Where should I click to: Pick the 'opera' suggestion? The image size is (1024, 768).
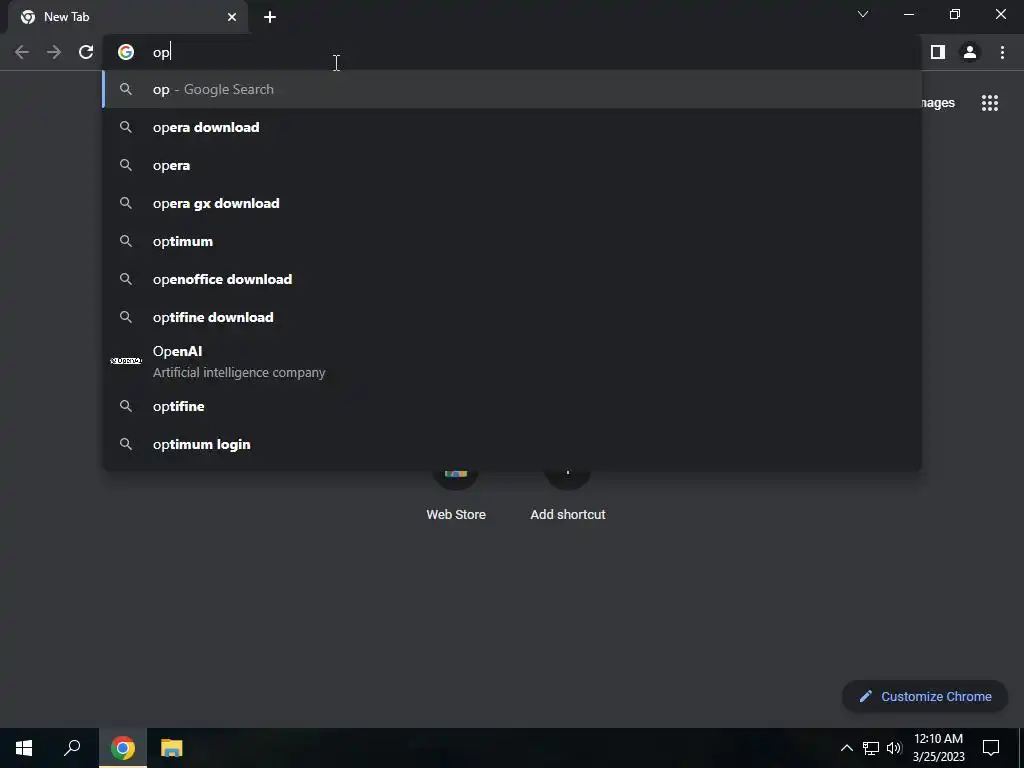click(512, 165)
